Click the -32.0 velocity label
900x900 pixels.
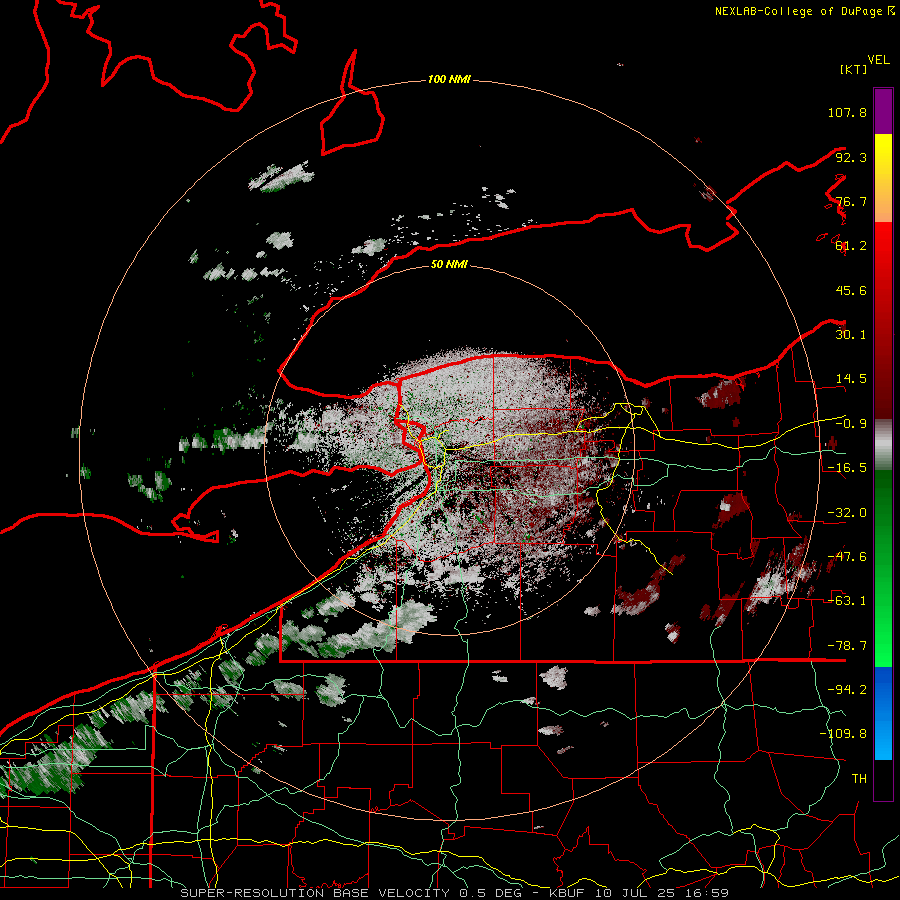pos(847,513)
